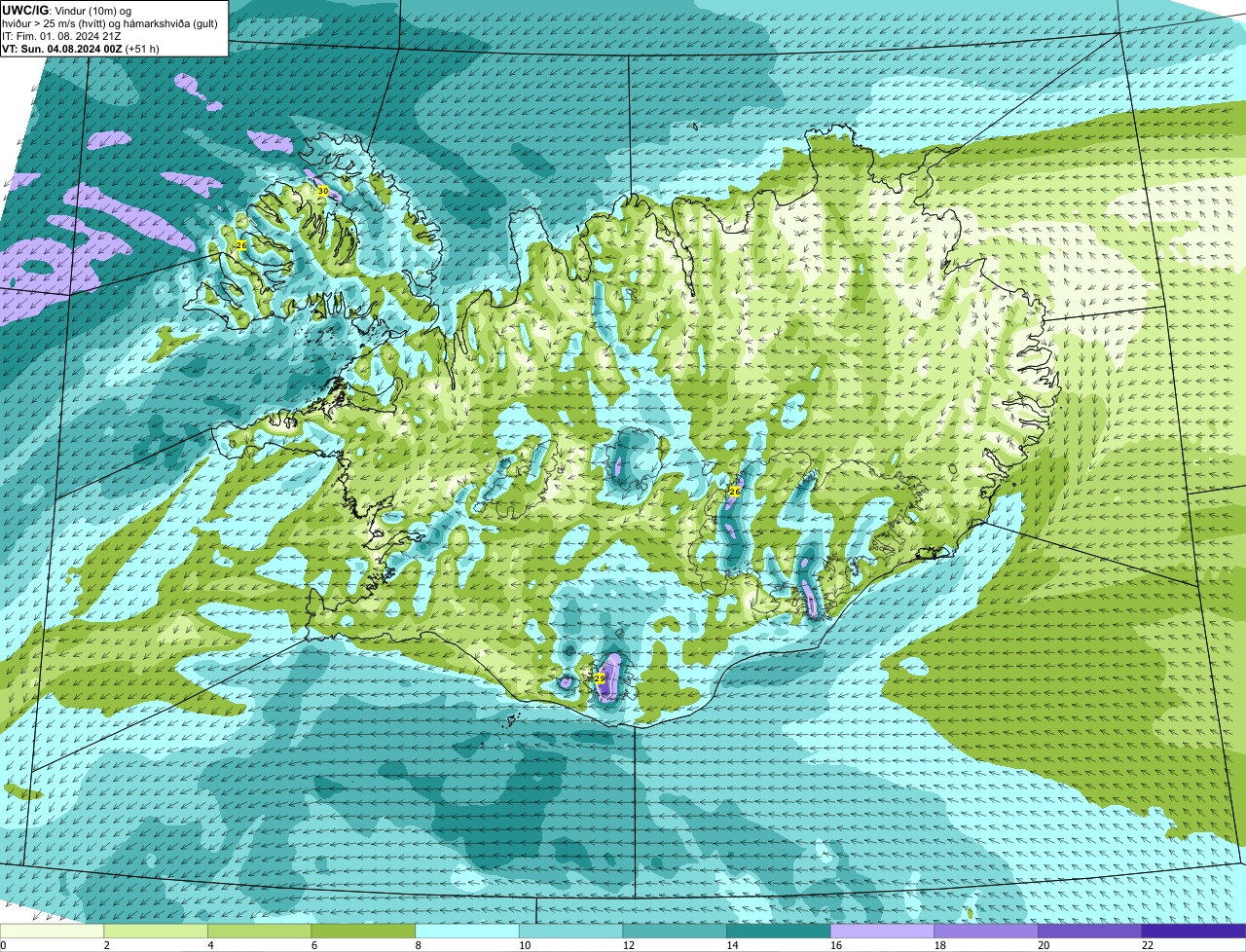Click the yellow 26 gust label in the western Westfjords

pyautogui.click(x=240, y=245)
